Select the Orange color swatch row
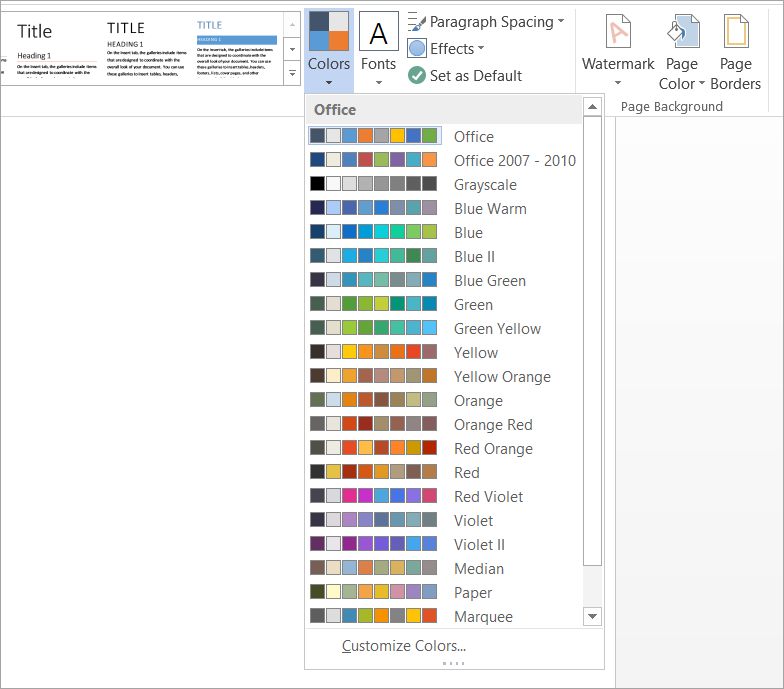 (x=373, y=400)
